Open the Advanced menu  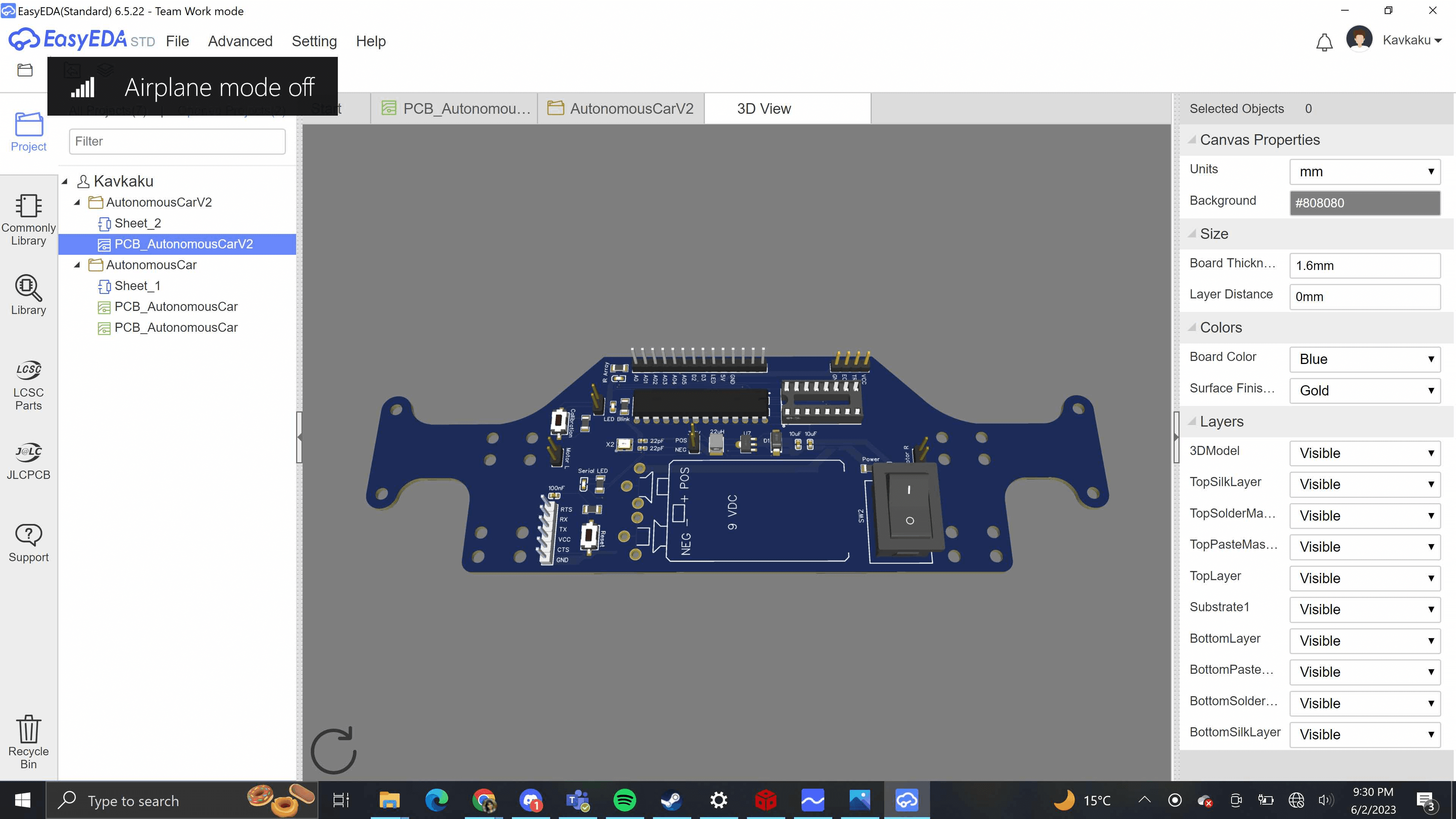[x=240, y=41]
